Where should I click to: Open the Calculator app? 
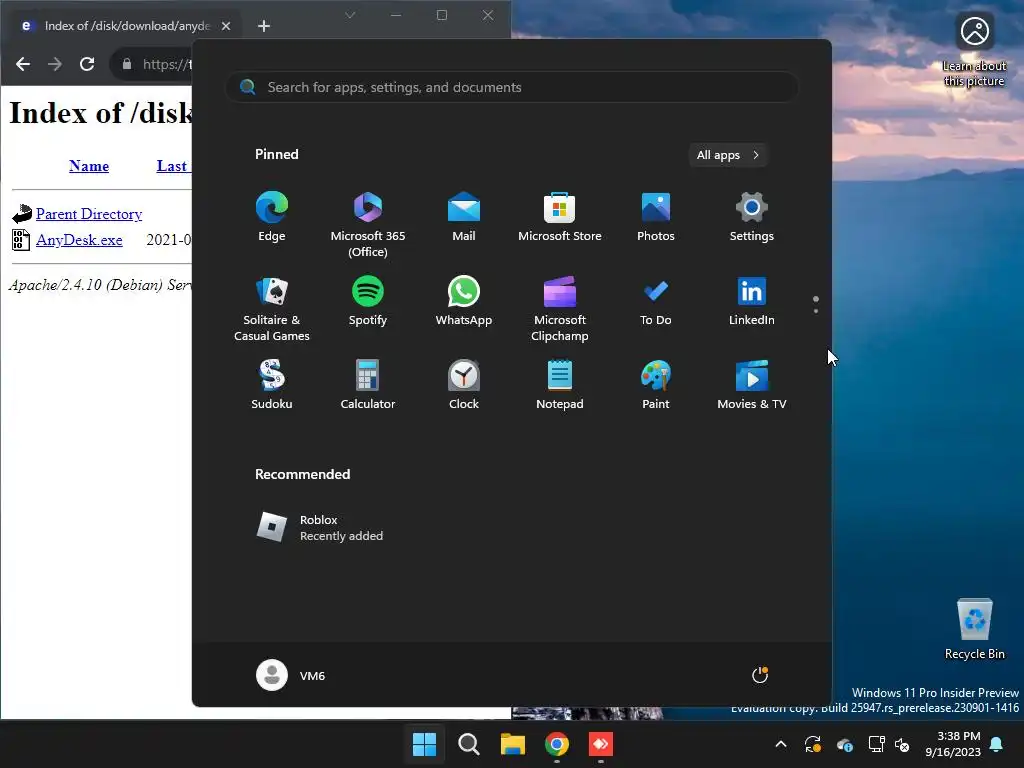(x=368, y=385)
